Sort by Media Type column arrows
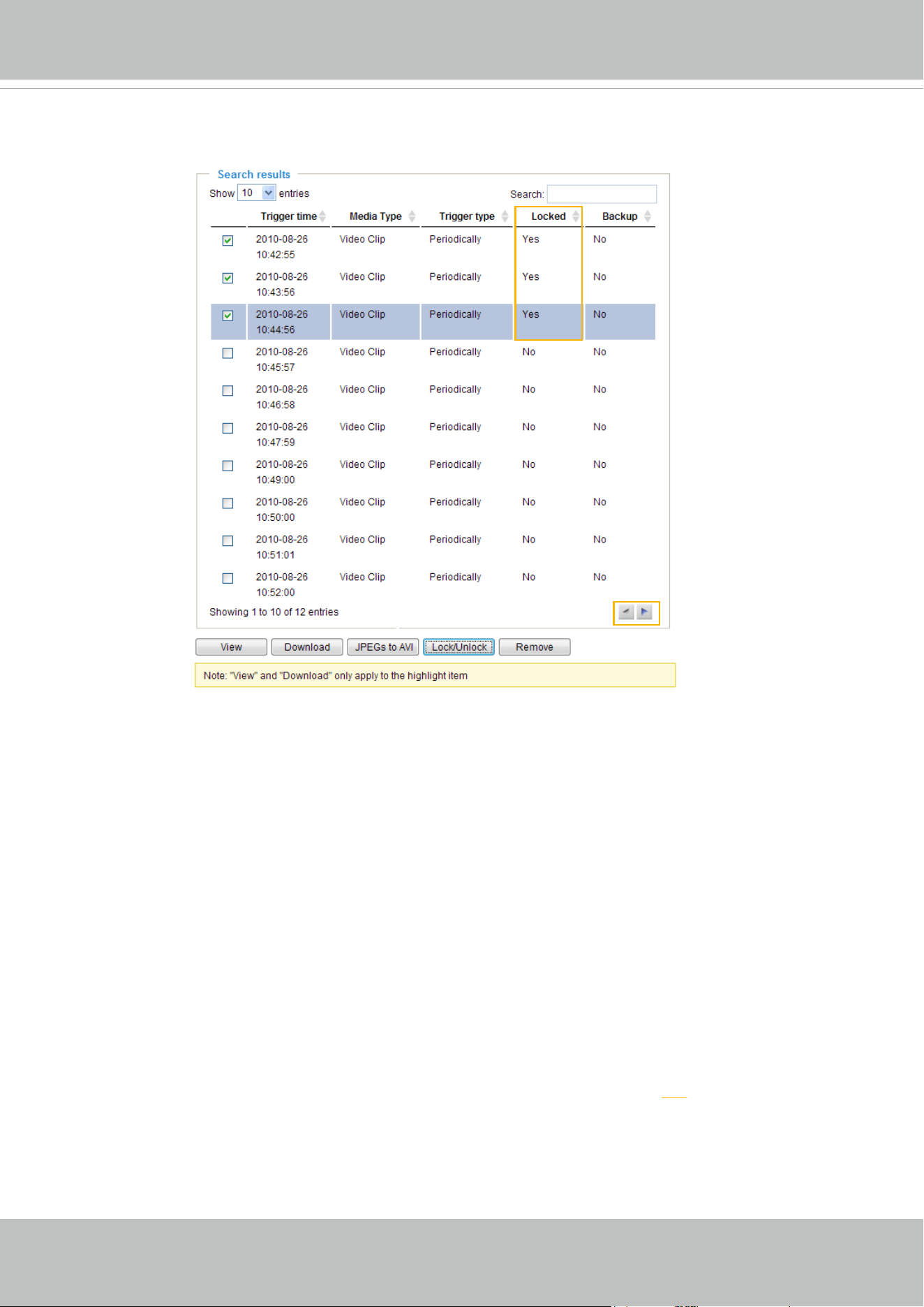The image size is (924, 1307). 412,216
